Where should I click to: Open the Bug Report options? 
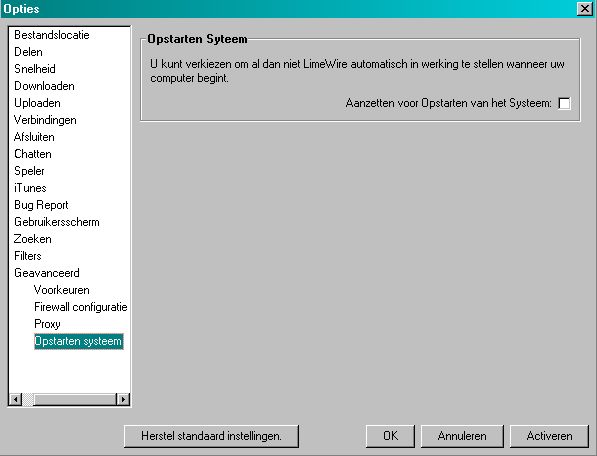click(x=41, y=205)
